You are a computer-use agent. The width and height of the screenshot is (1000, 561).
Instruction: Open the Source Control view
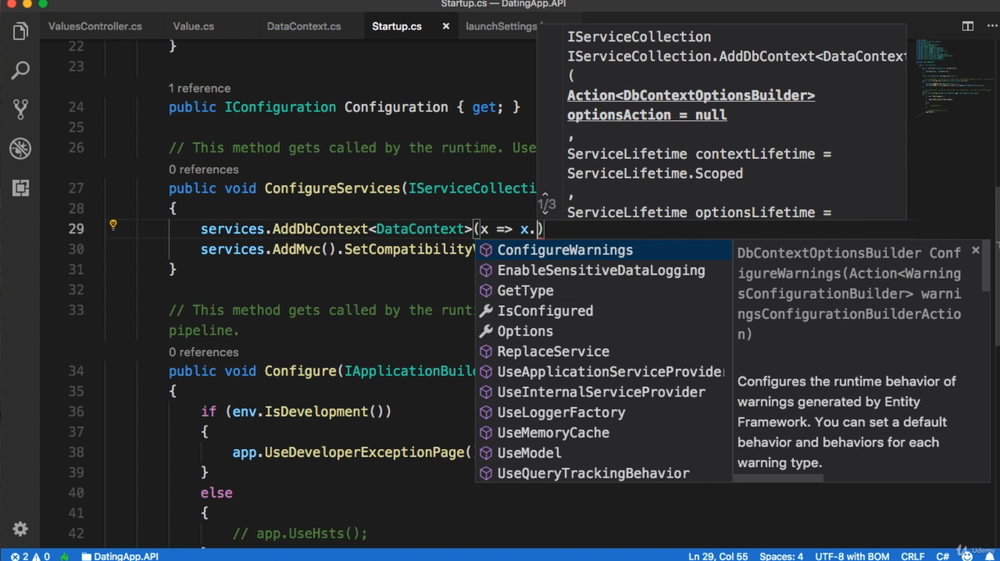pos(20,109)
